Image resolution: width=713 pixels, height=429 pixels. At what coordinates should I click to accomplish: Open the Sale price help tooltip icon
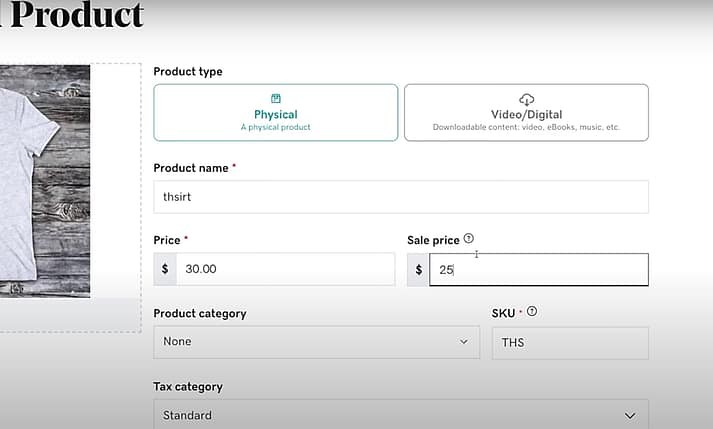point(469,239)
